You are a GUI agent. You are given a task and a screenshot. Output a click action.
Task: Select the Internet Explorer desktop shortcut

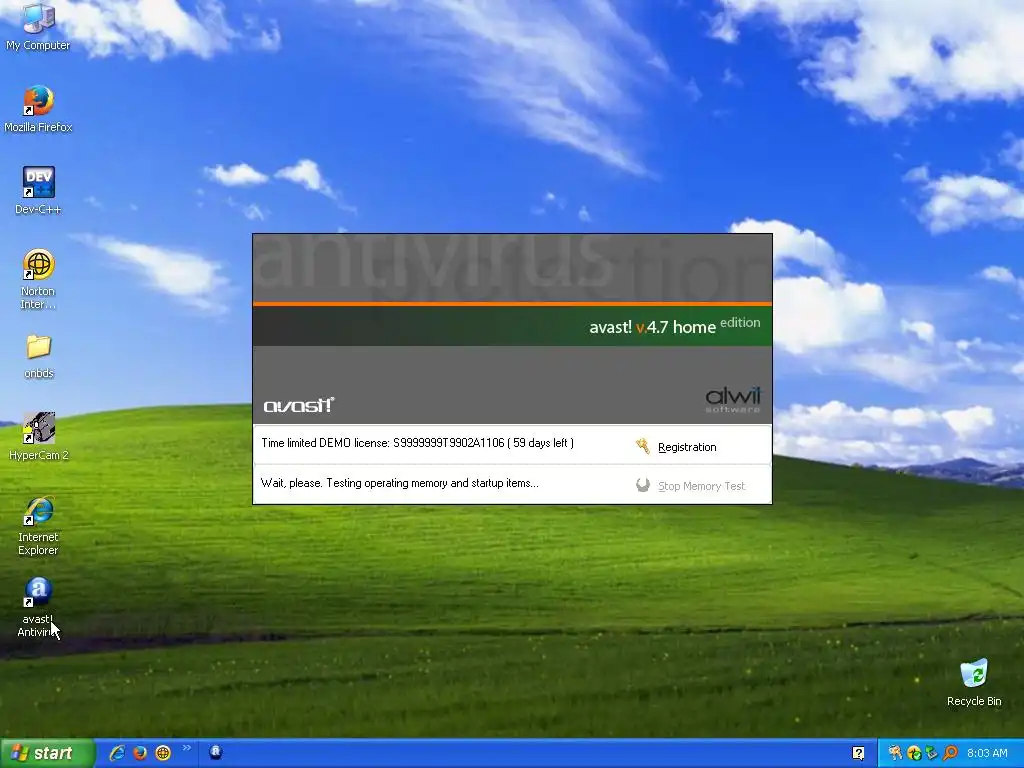pos(38,526)
